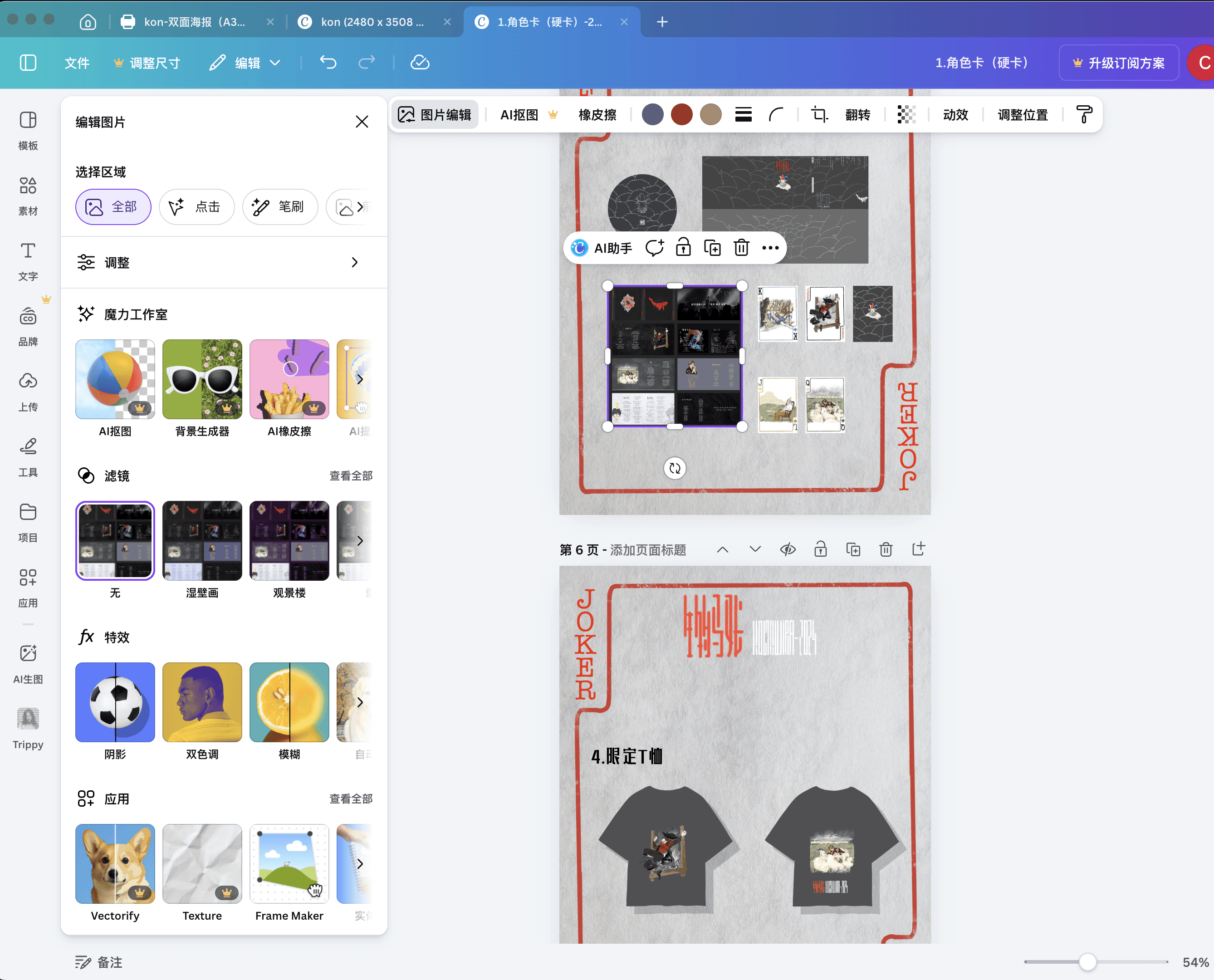Image resolution: width=1214 pixels, height=980 pixels.
Task: Open the 文件 menu
Action: click(x=77, y=63)
